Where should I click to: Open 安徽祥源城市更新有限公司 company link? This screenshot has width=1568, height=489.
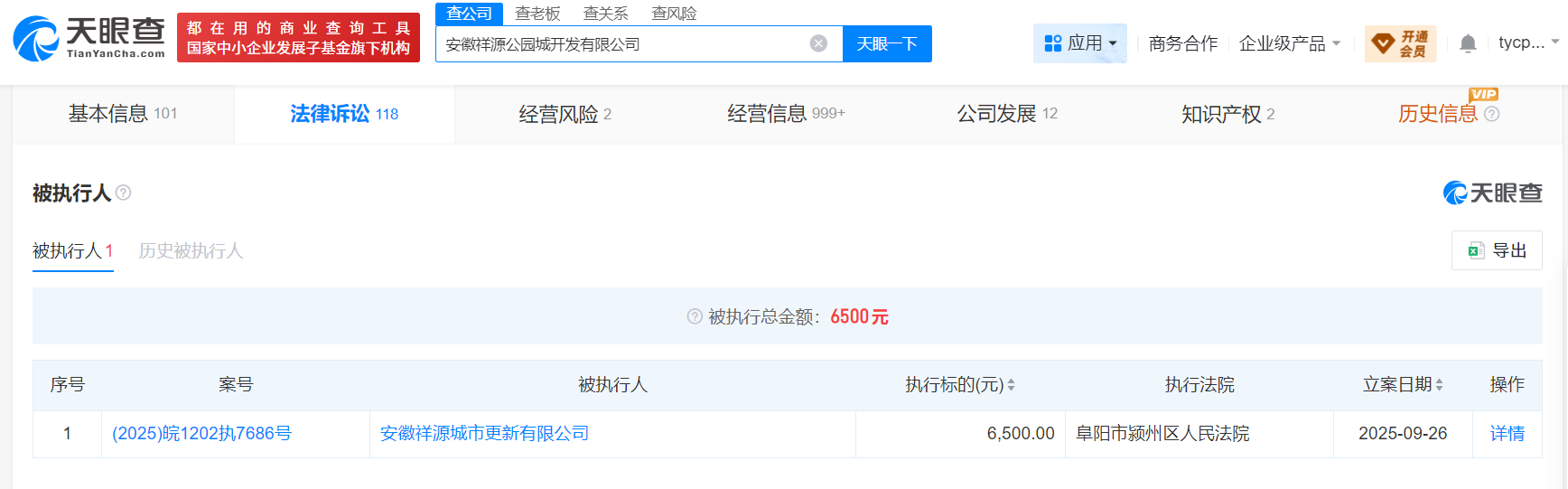click(x=484, y=434)
